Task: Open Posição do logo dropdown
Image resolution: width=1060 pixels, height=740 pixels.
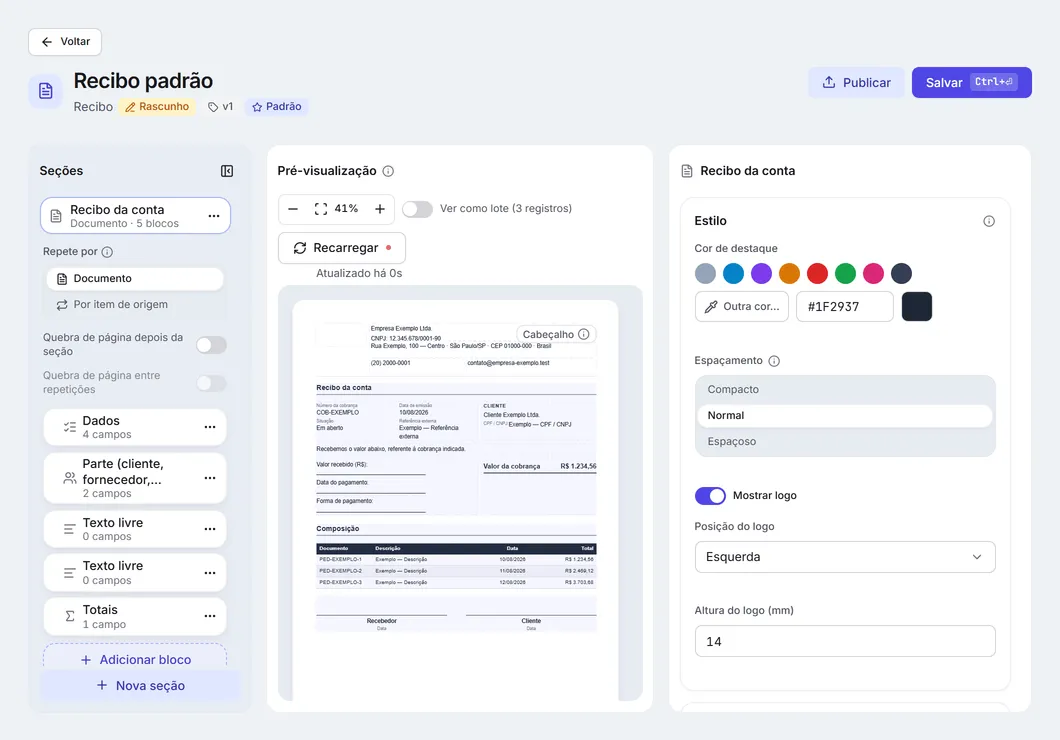Action: tap(844, 557)
